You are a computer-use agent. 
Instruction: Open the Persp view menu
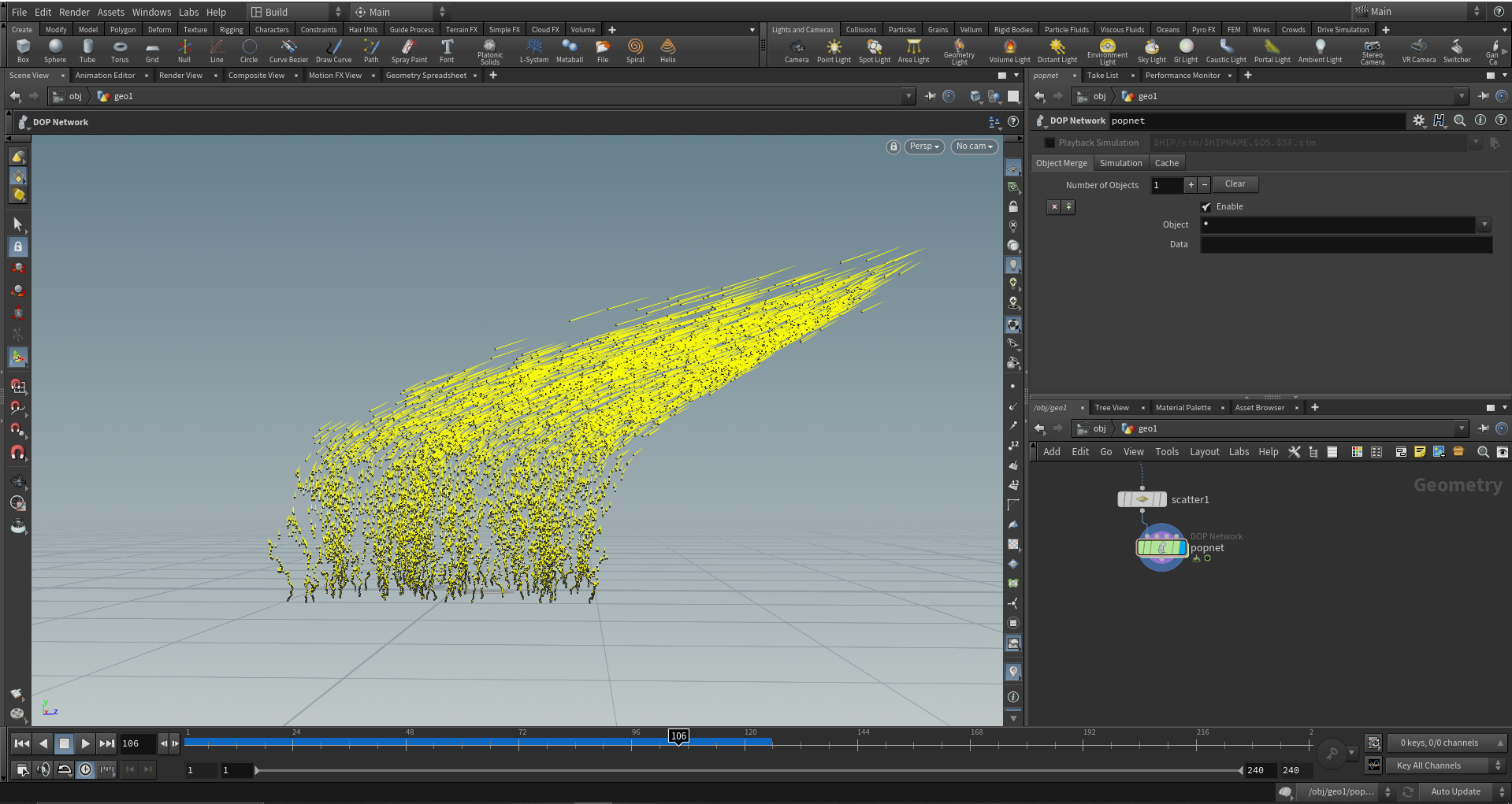[x=923, y=146]
